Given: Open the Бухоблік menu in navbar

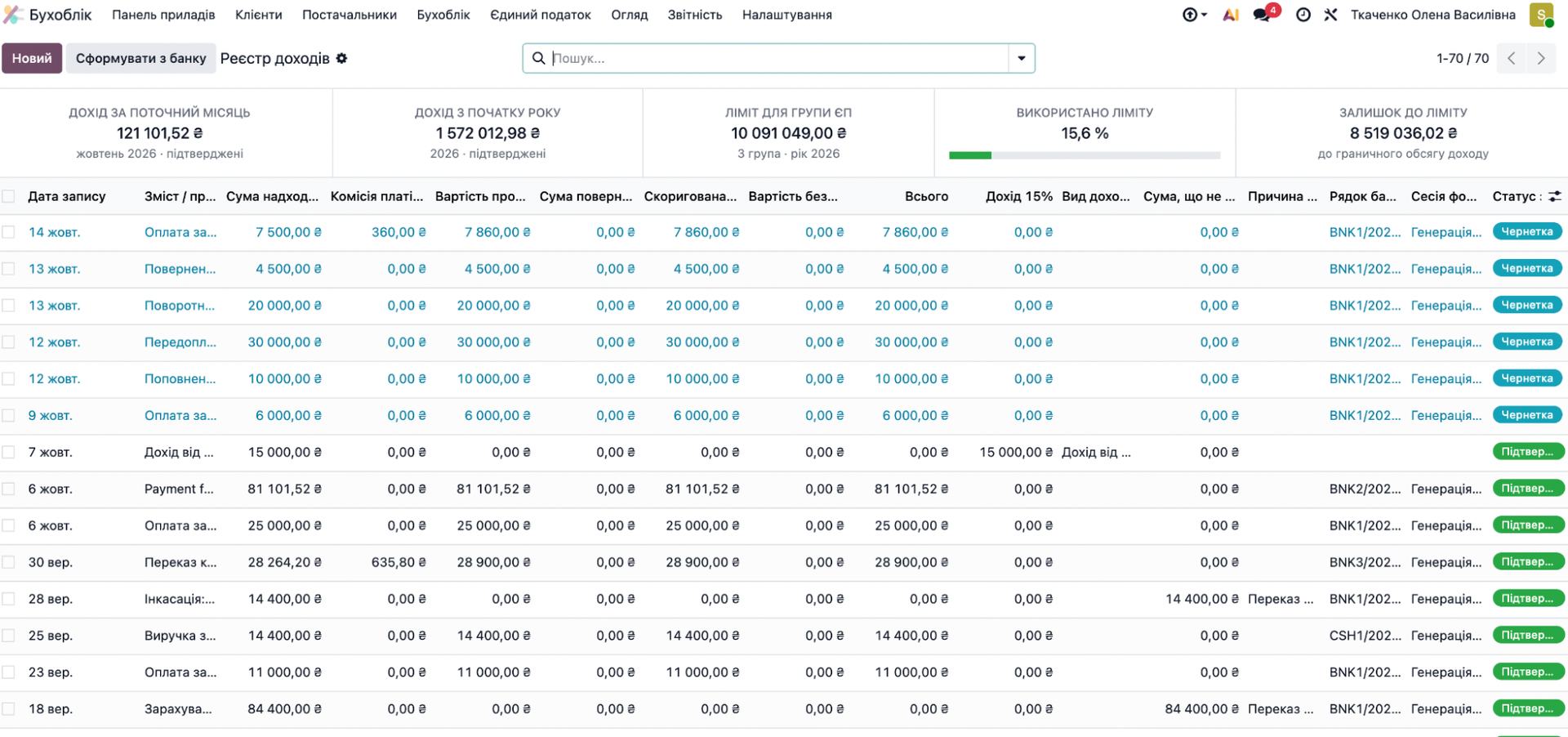Looking at the screenshot, I should coord(443,15).
